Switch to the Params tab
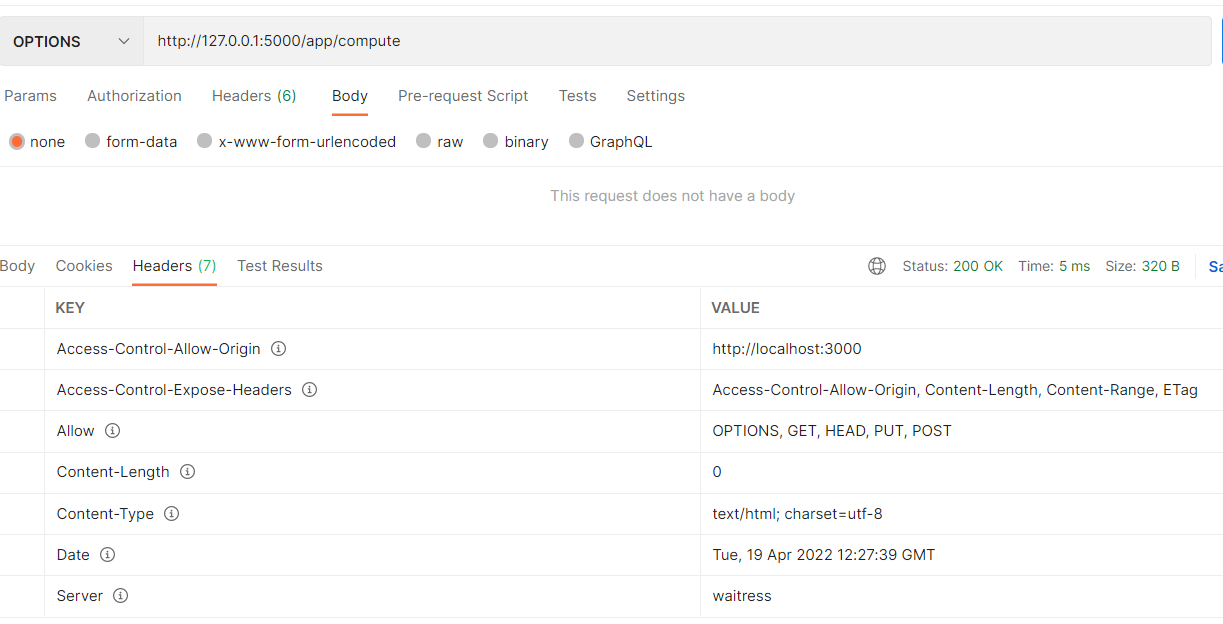 click(x=30, y=96)
